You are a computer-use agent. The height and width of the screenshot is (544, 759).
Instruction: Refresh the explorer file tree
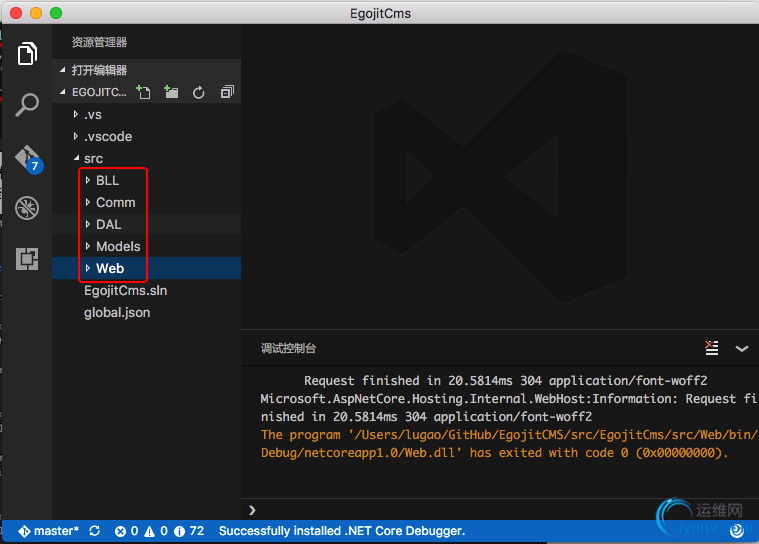pyautogui.click(x=198, y=92)
